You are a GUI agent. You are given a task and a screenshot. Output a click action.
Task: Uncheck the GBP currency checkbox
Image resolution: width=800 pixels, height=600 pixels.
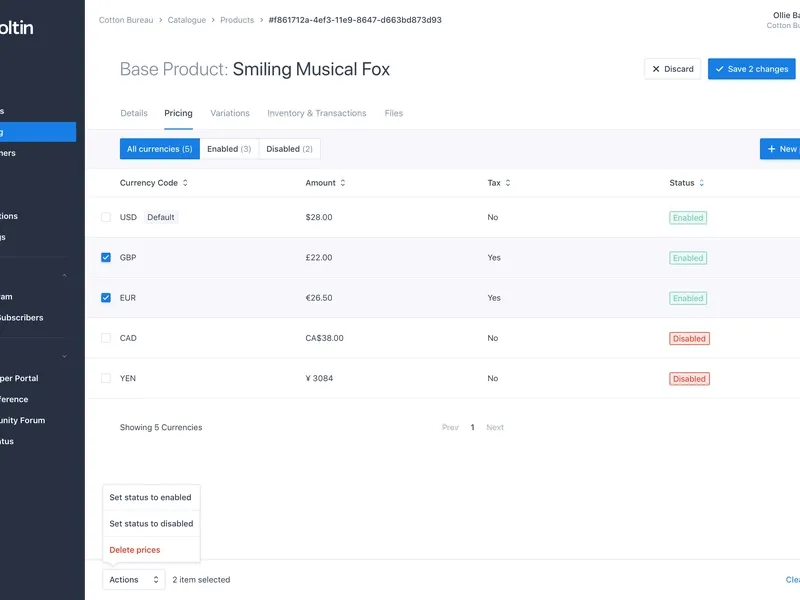tap(106, 258)
